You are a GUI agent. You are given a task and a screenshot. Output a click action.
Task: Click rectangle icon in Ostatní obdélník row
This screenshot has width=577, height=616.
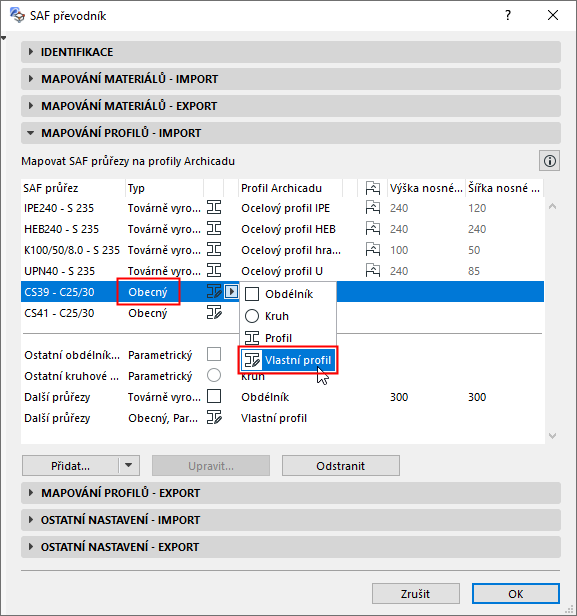coord(214,354)
